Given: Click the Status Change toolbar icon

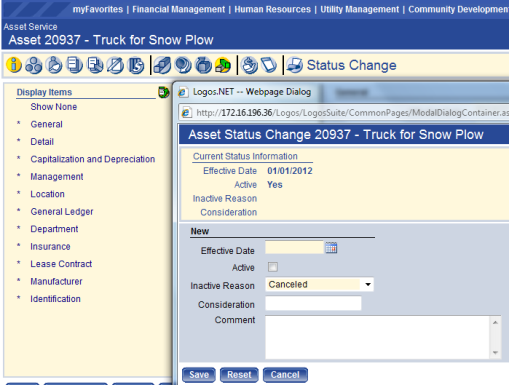Looking at the screenshot, I should coord(295,65).
